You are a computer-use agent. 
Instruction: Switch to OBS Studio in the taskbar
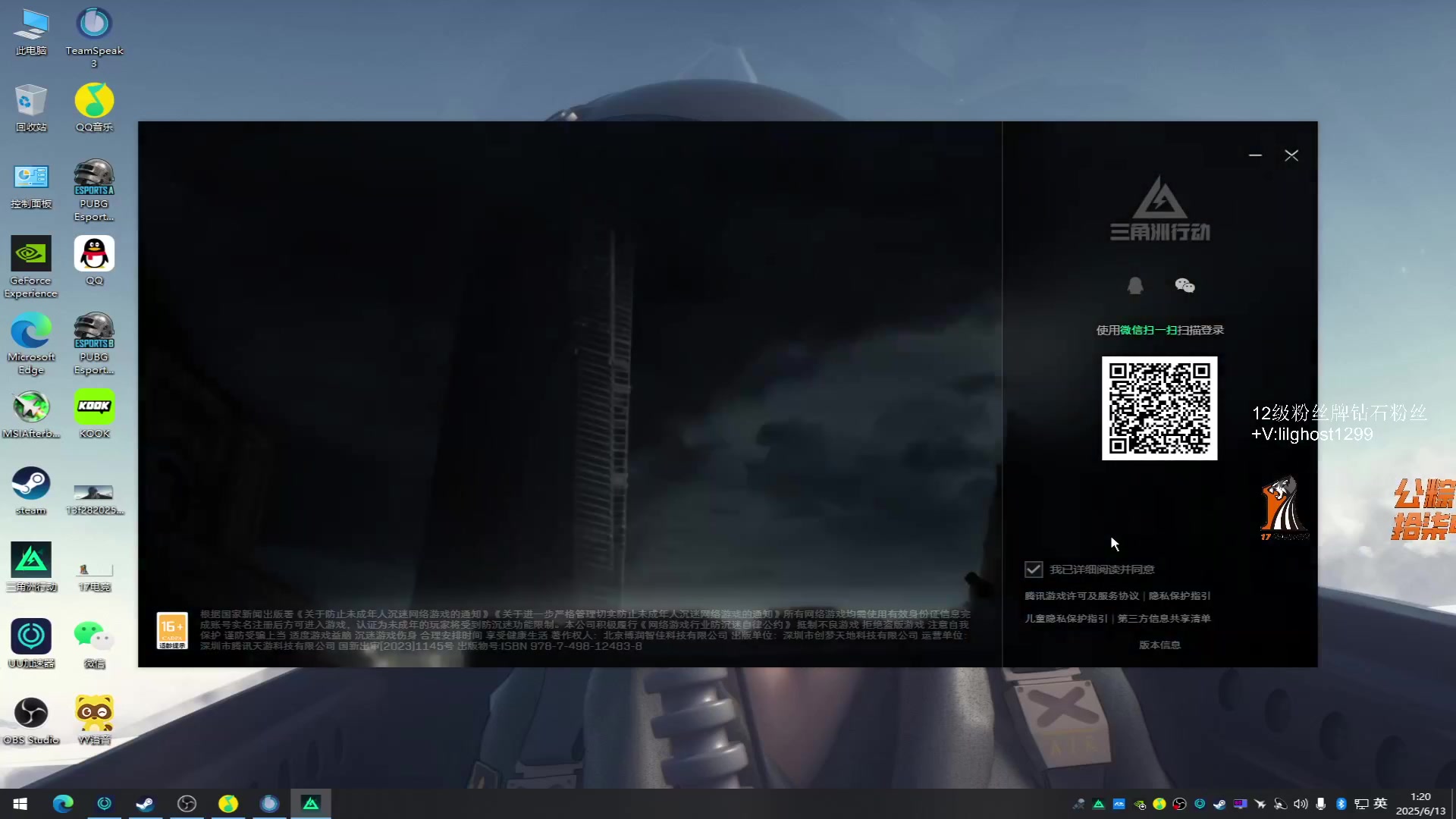click(x=187, y=804)
